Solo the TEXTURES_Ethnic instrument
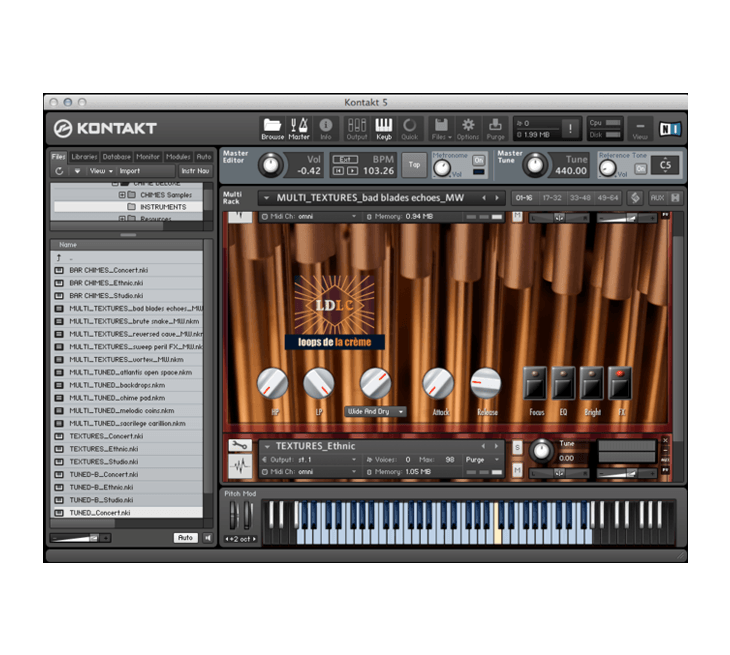This screenshot has width=730, height=655. pos(517,447)
